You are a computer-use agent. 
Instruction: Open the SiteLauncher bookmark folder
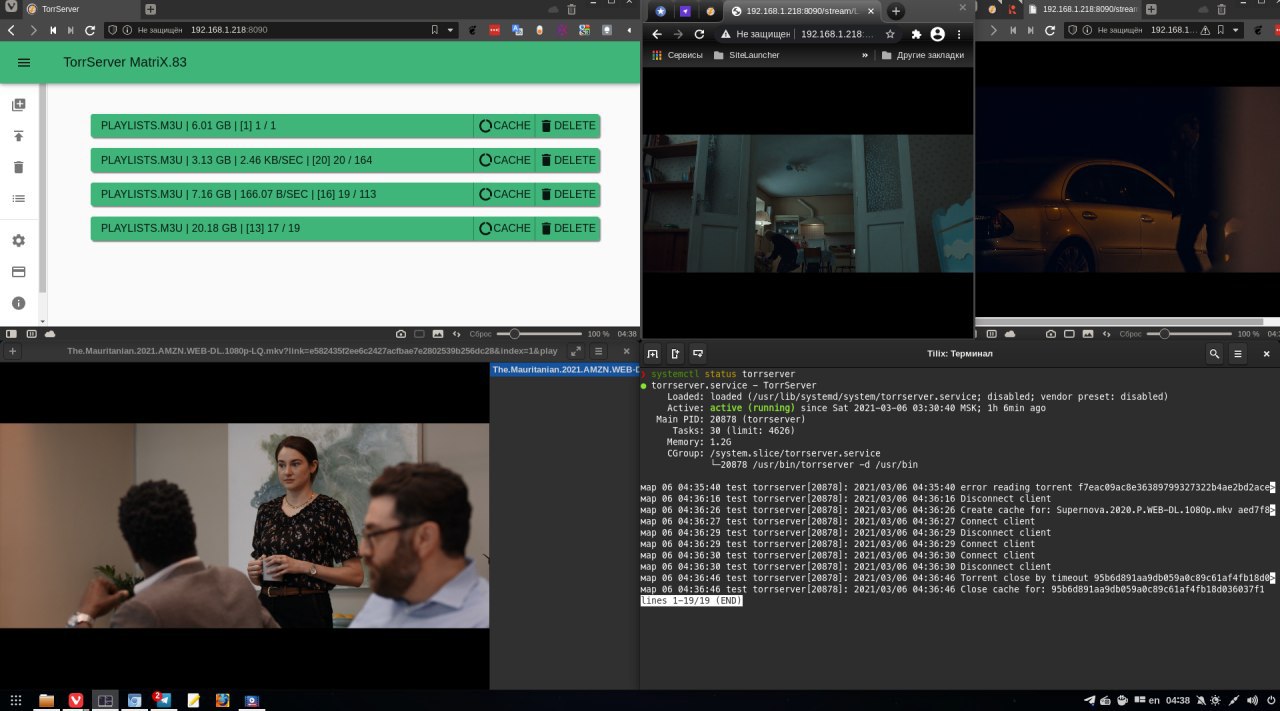pos(746,55)
